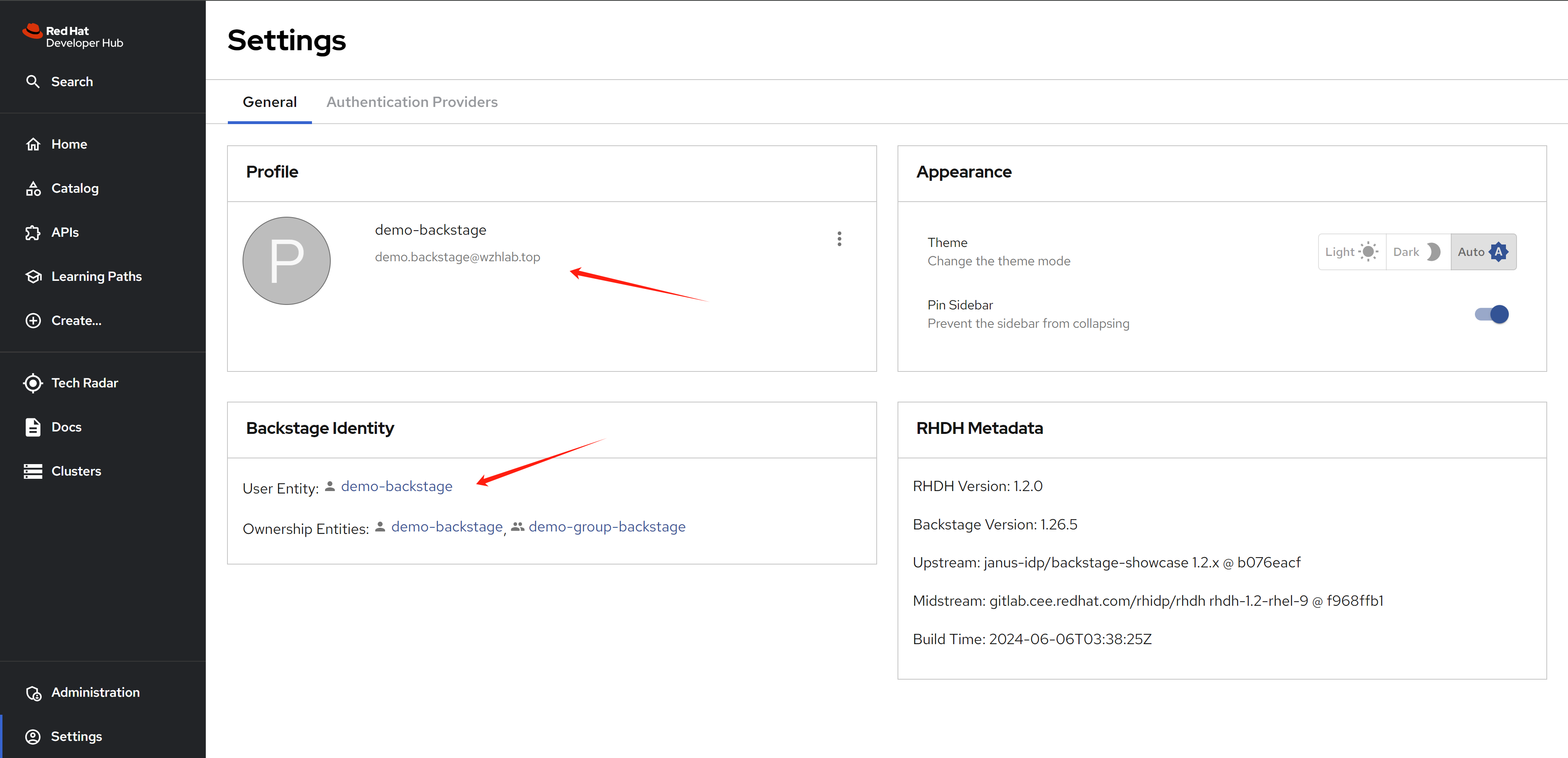
Task: Open the demo-group-backstage ownership link
Action: point(606,527)
